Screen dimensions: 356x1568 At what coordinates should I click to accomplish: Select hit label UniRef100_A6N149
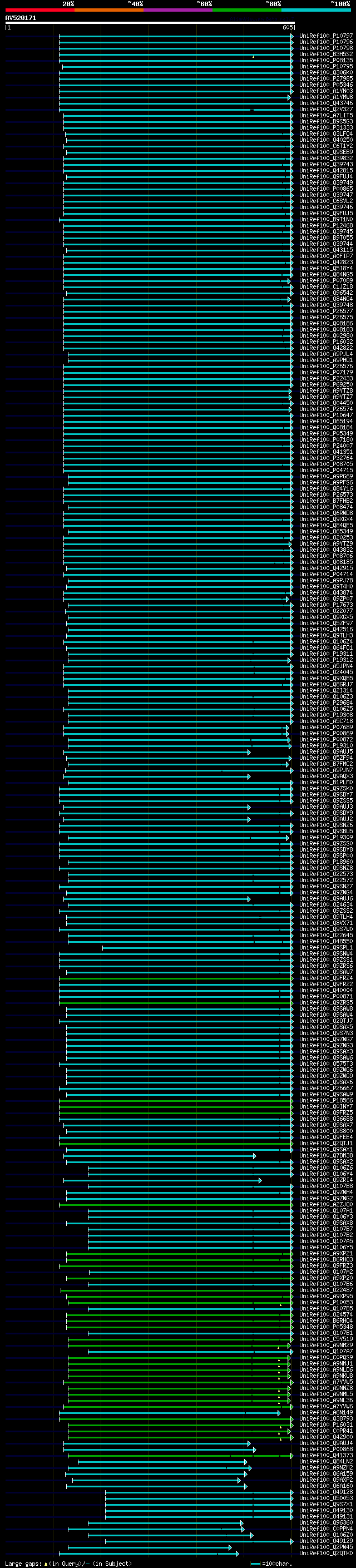(x=326, y=1413)
